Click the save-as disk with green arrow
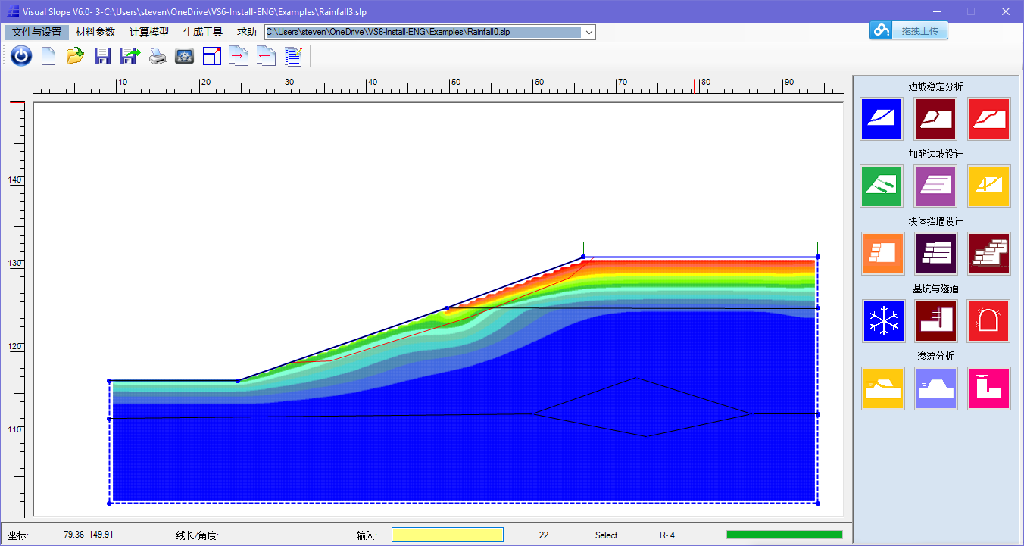1024x546 pixels. (x=129, y=56)
